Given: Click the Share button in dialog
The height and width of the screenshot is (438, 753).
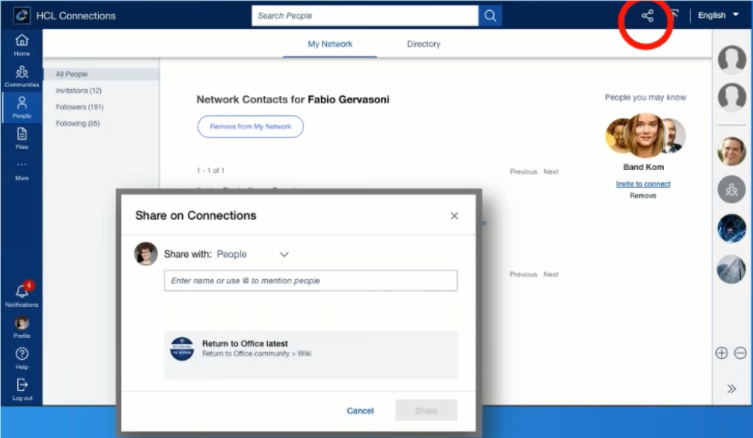Looking at the screenshot, I should pyautogui.click(x=426, y=411).
